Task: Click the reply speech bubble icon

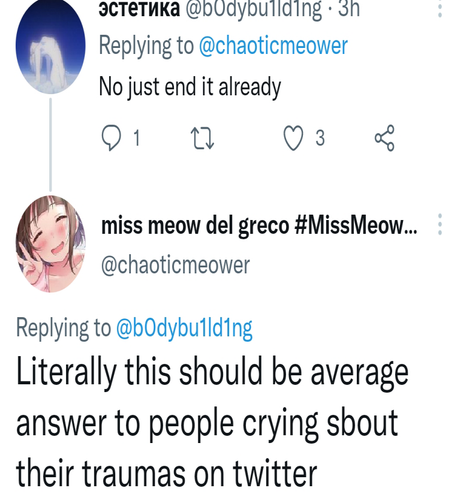Action: click(111, 138)
